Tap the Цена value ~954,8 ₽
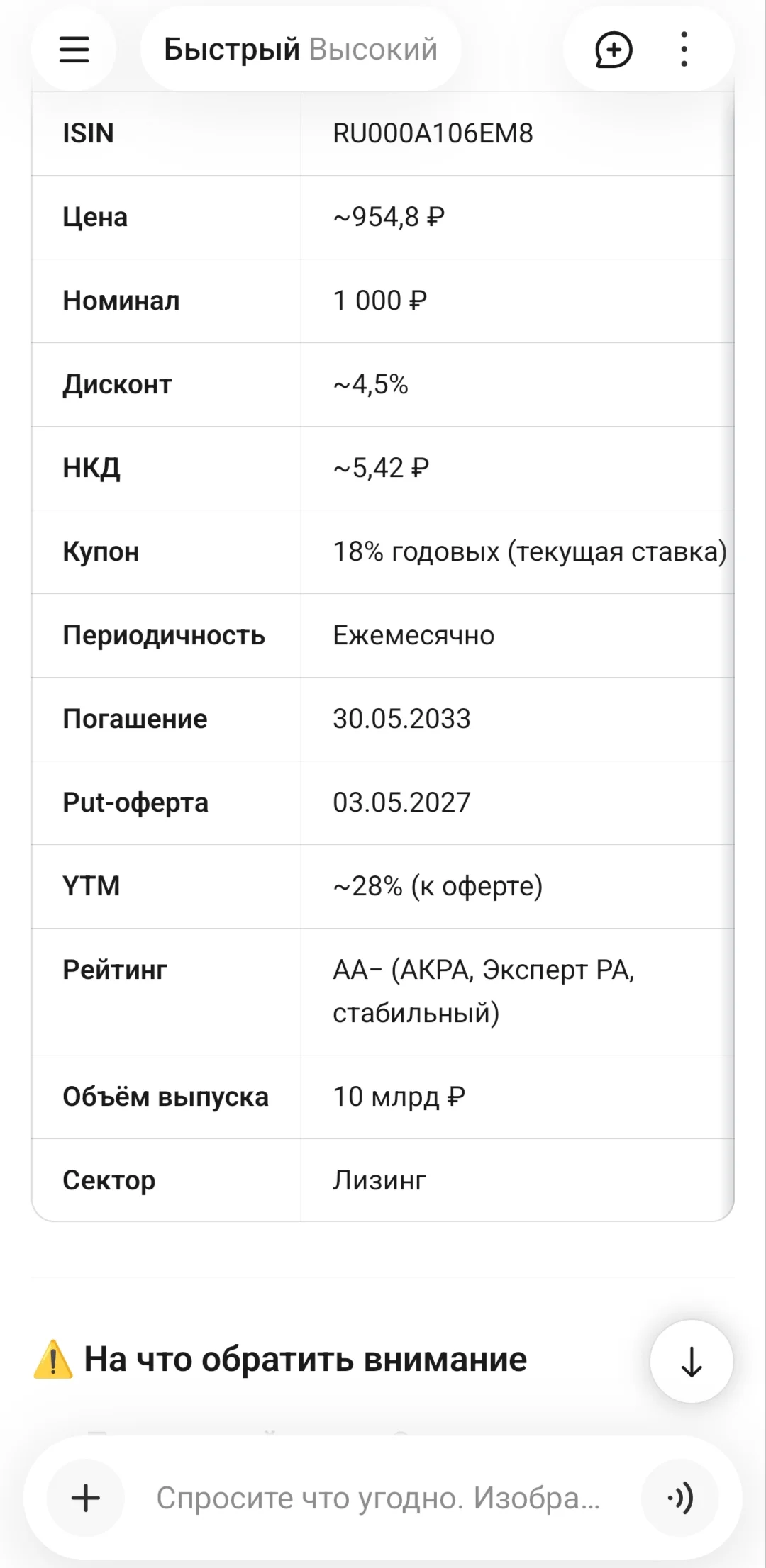766x1568 pixels. click(x=389, y=217)
